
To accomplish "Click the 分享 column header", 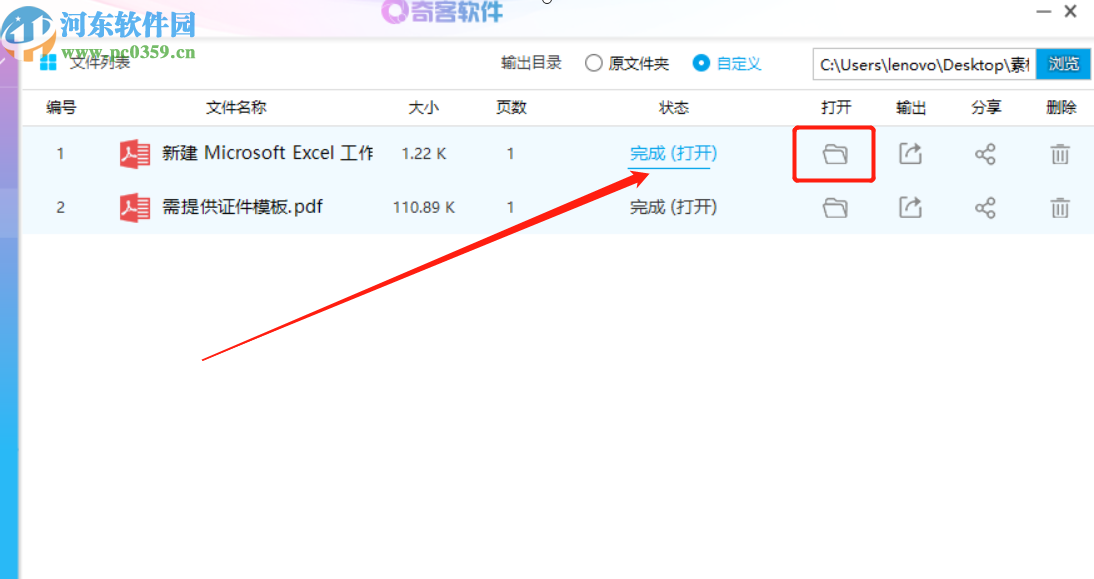I will pyautogui.click(x=986, y=107).
